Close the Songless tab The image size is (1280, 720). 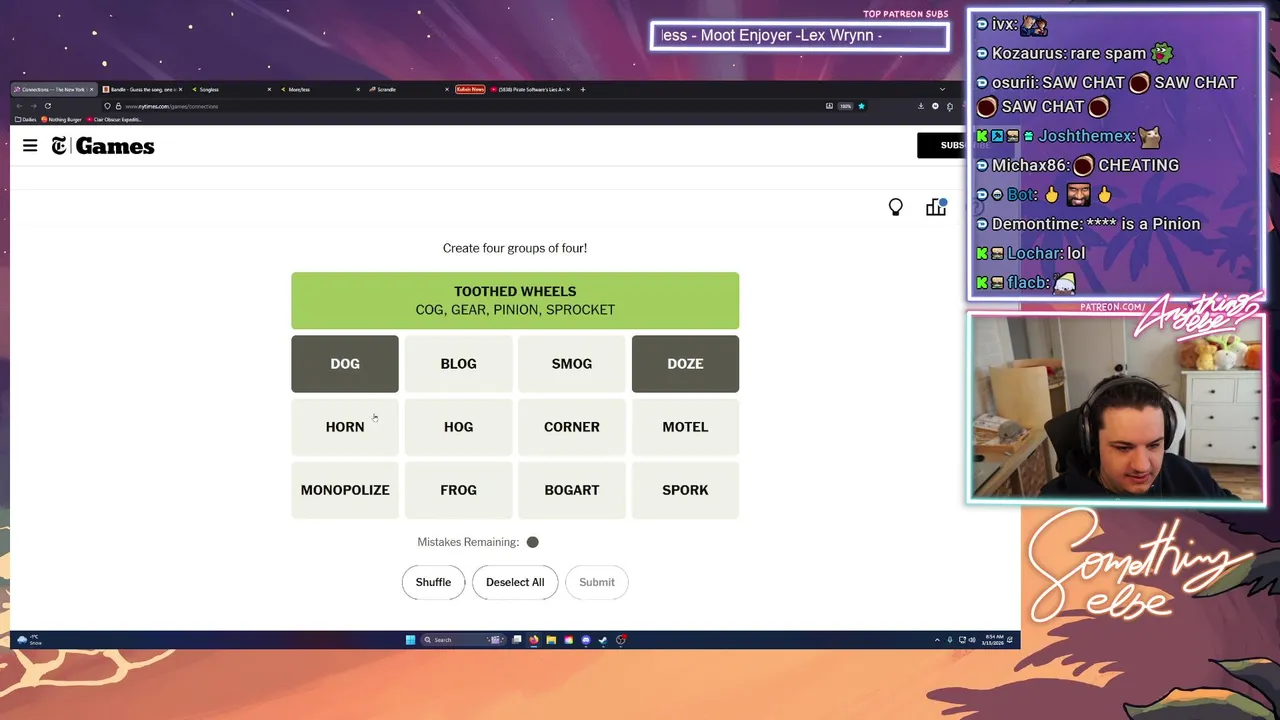click(269, 89)
